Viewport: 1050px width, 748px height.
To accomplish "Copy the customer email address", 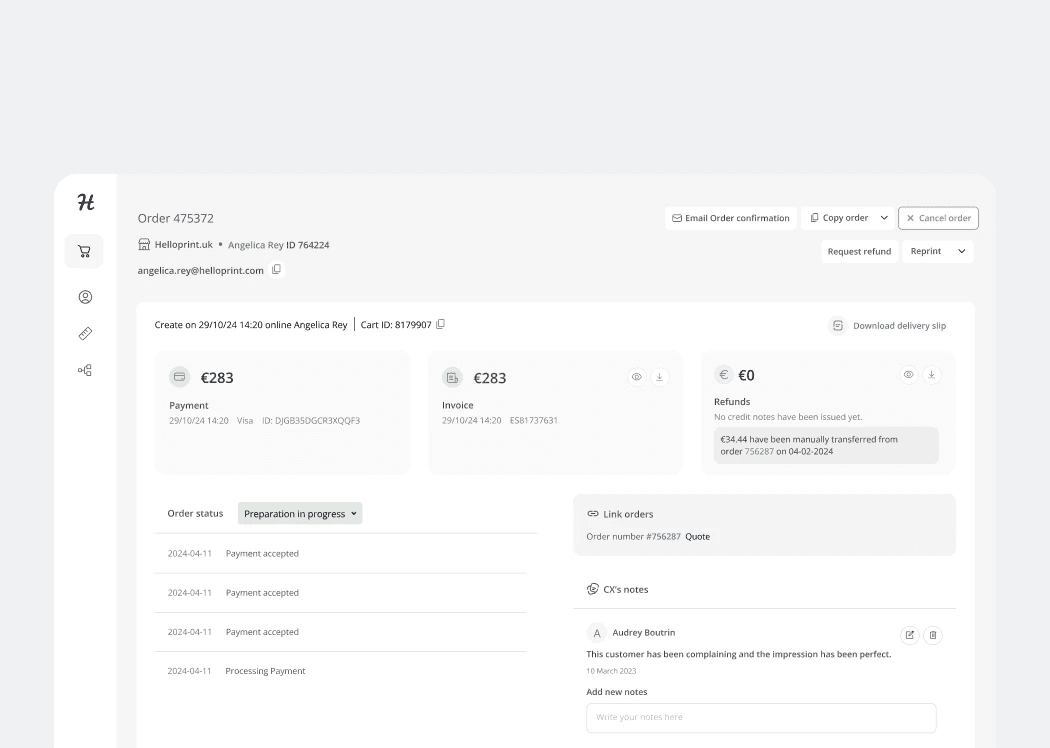I will pyautogui.click(x=276, y=269).
